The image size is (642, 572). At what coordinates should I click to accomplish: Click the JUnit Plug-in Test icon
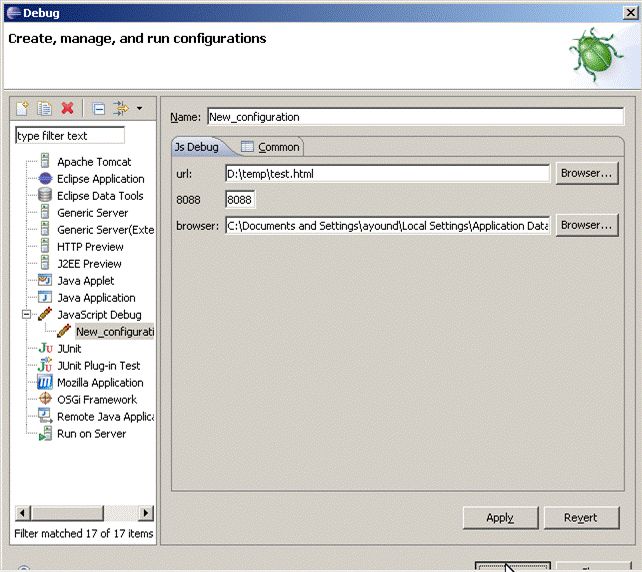click(45, 365)
